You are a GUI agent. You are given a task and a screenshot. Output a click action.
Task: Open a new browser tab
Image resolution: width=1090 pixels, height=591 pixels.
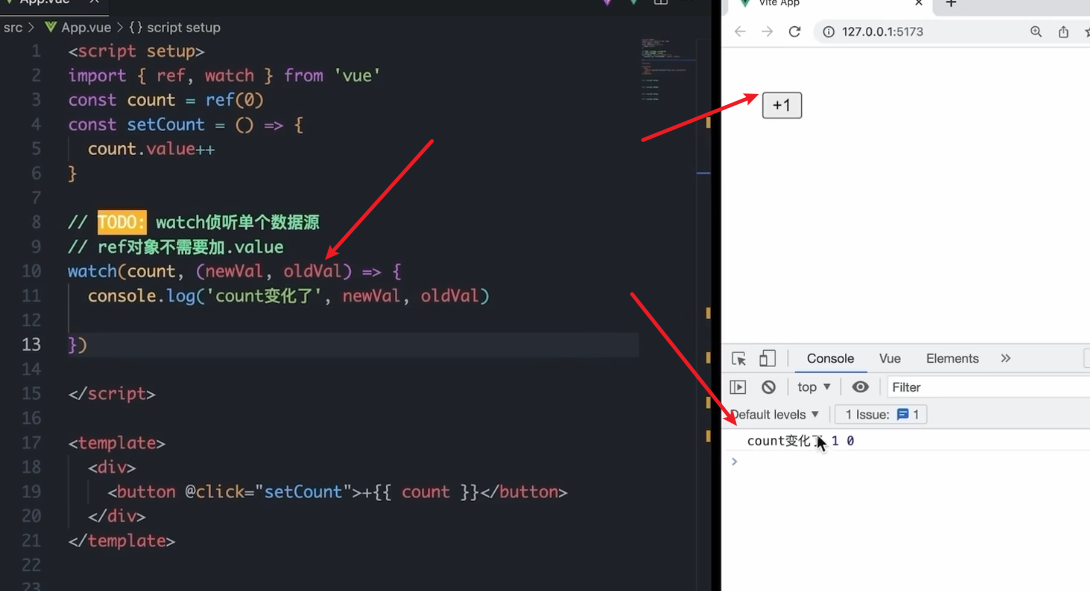click(x=950, y=3)
